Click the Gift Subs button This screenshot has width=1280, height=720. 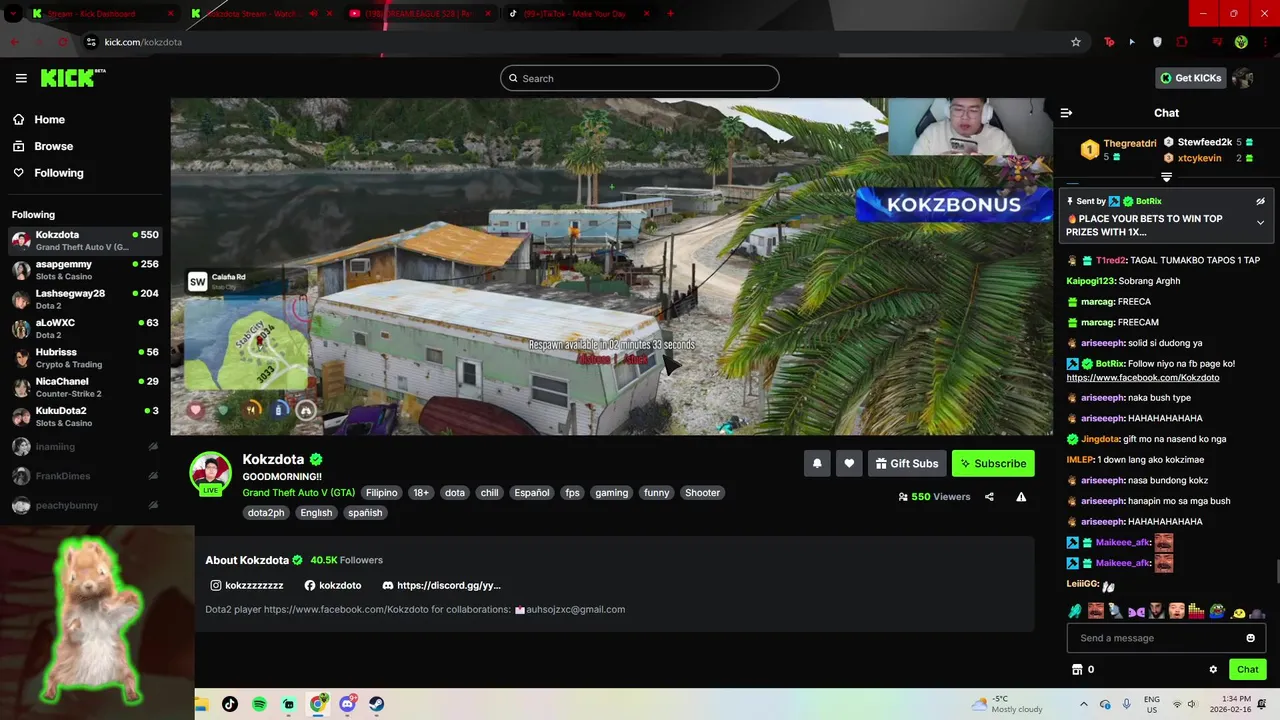(x=907, y=463)
